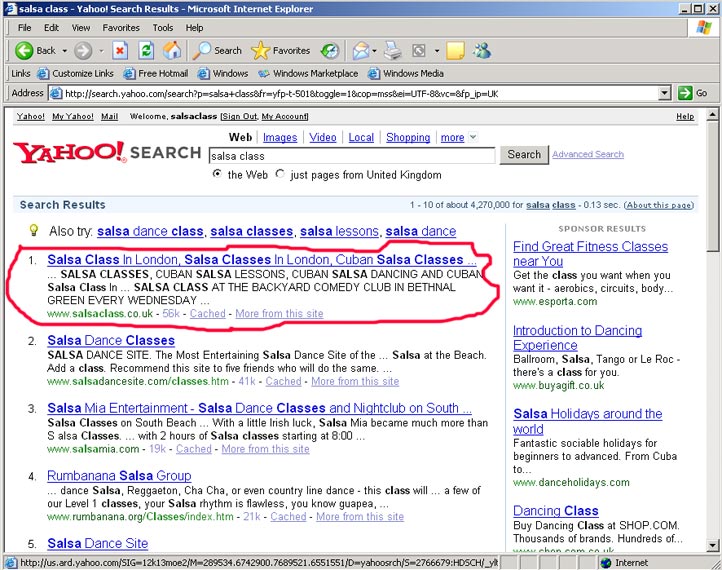Click the vertical scrollbar down arrow
This screenshot has width=722, height=570.
click(713, 545)
